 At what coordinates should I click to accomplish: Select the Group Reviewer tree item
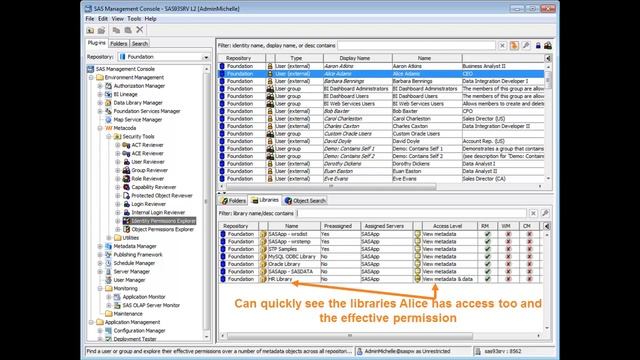[x=149, y=171]
